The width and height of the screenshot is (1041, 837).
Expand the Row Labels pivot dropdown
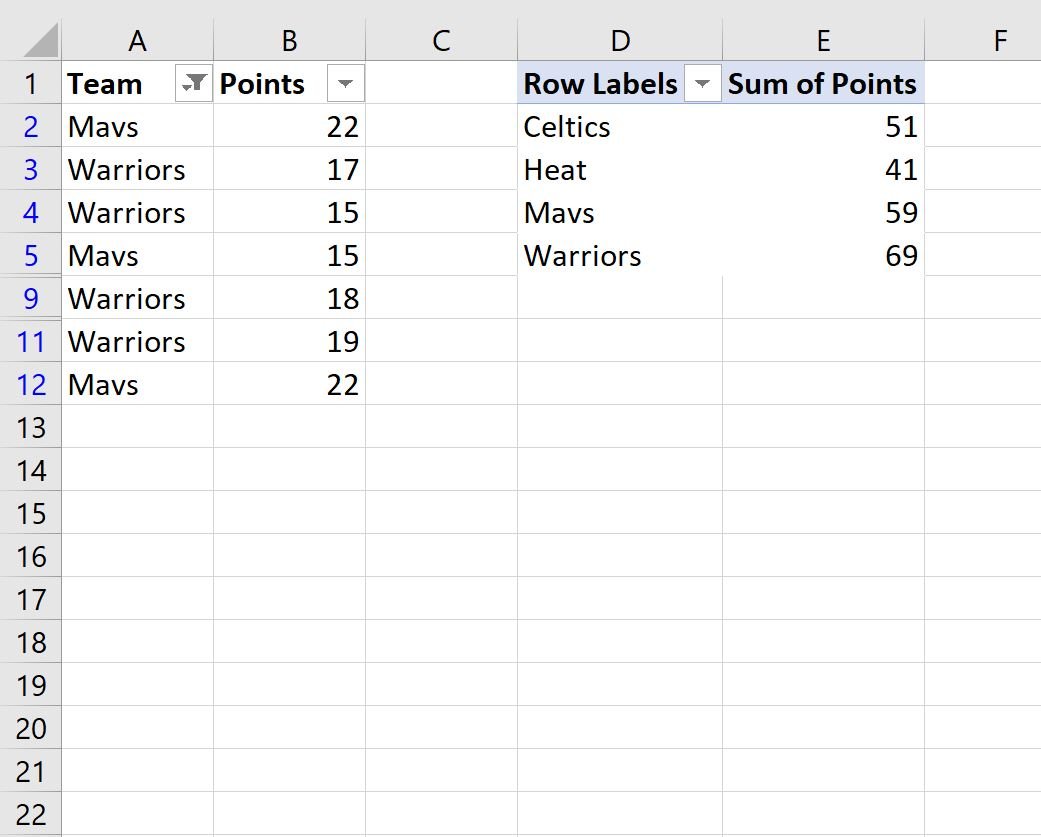702,83
